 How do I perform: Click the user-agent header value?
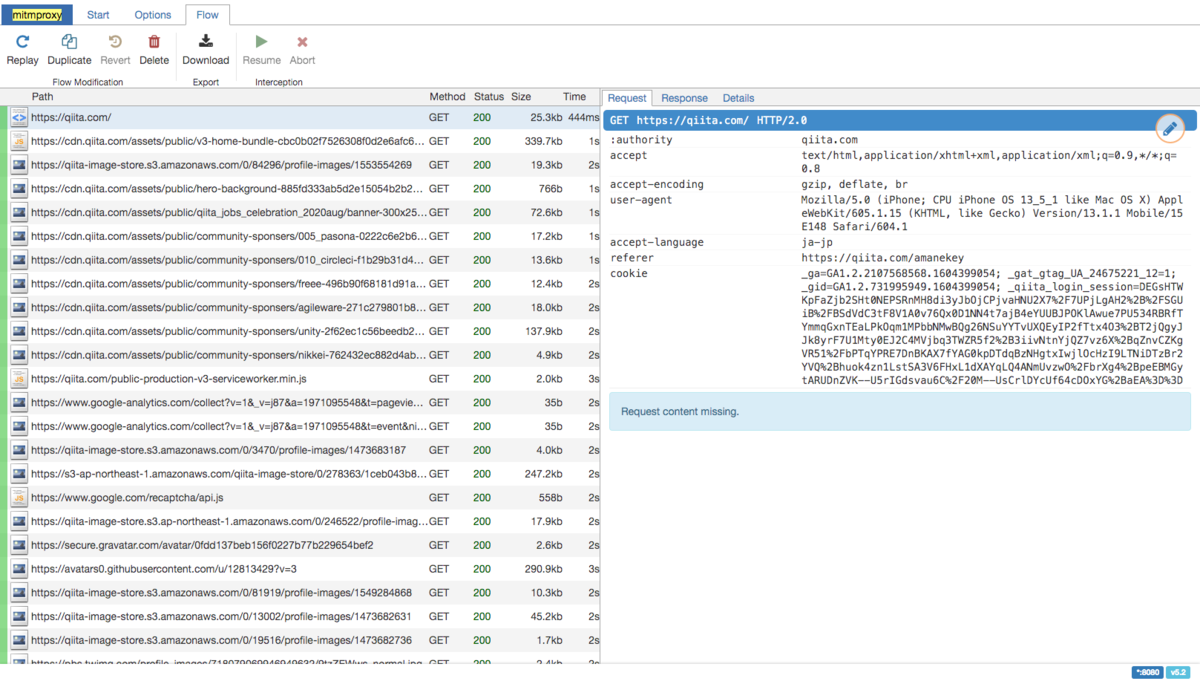click(x=992, y=213)
